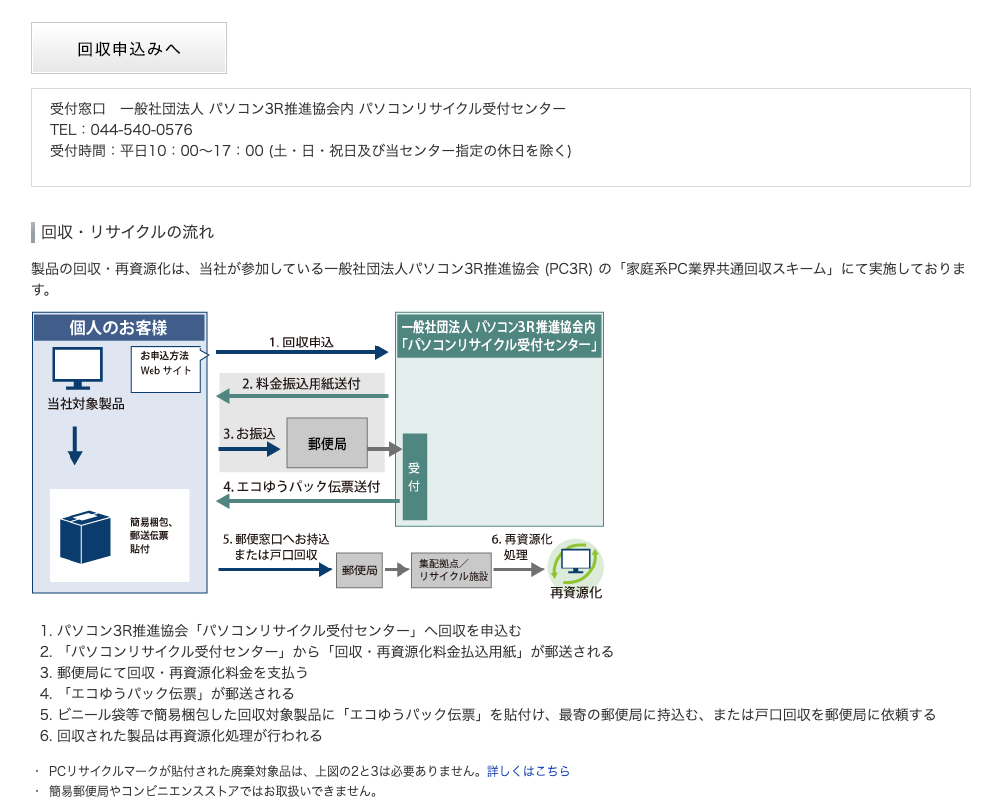Viewport: 998px width, 812px height.
Task: Click the 簡易梱包、郵送伝票貼付 package box icon
Action: [x=85, y=537]
